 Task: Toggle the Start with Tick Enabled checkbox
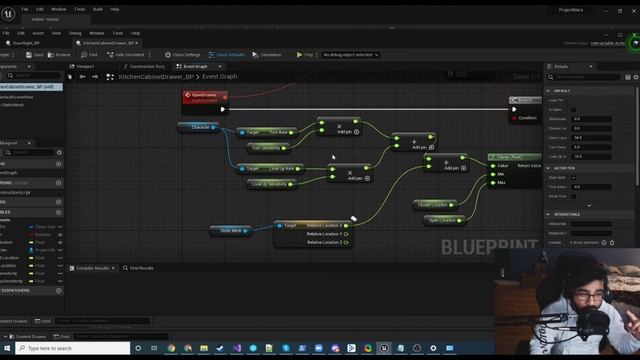[573, 178]
